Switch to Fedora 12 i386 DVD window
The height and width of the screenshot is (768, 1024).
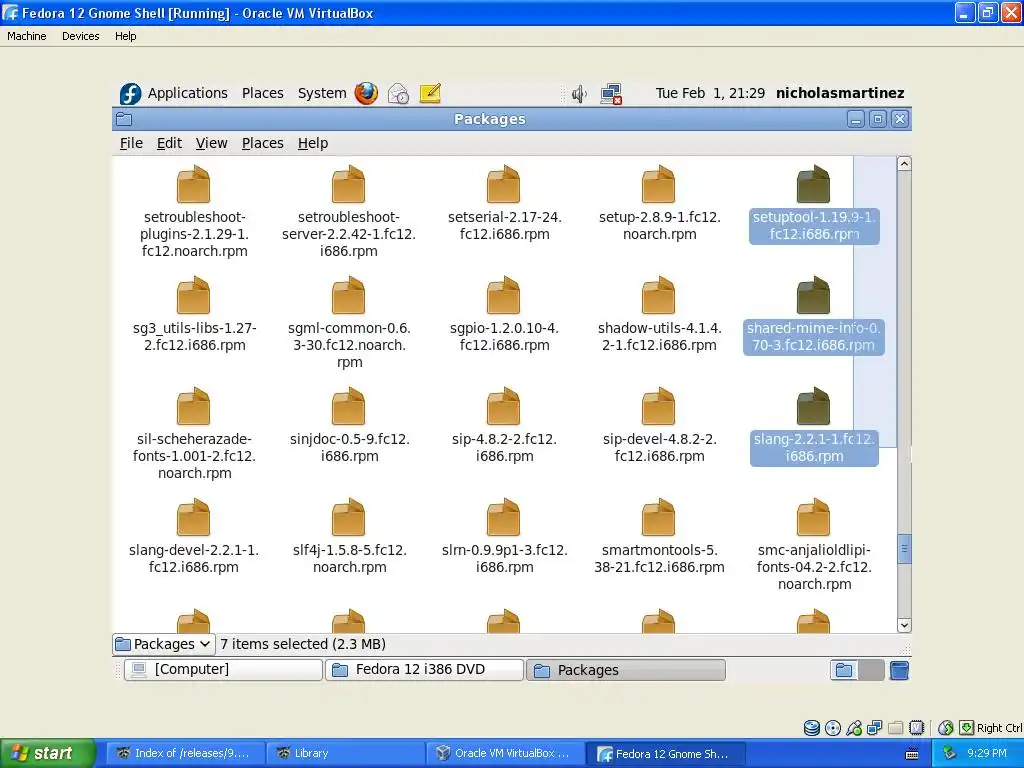pyautogui.click(x=424, y=670)
